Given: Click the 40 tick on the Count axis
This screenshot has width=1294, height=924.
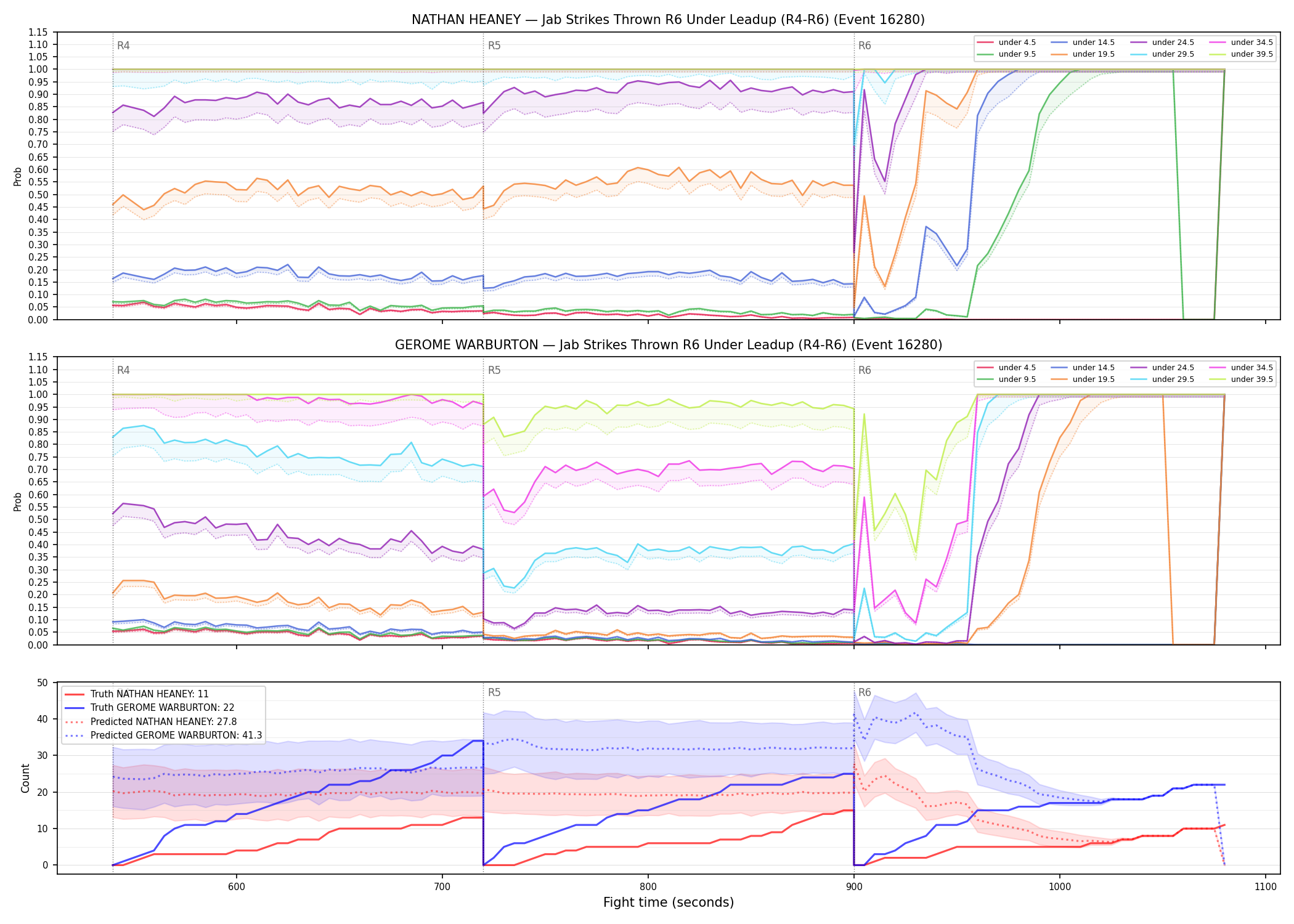Looking at the screenshot, I should coord(43,719).
